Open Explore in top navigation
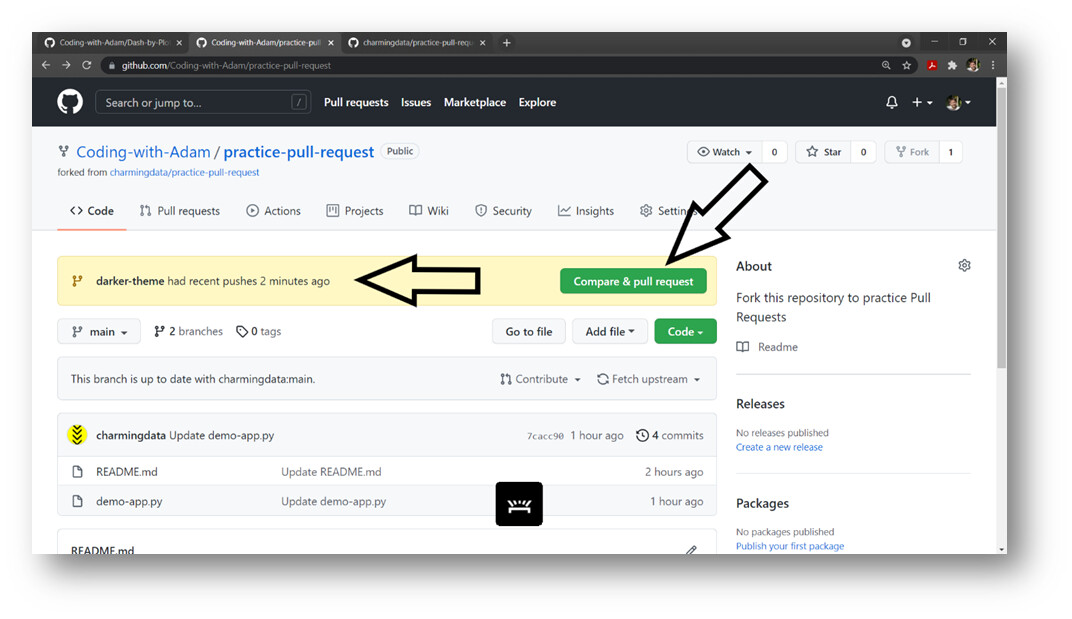The image size is (1072, 619). [x=537, y=102]
